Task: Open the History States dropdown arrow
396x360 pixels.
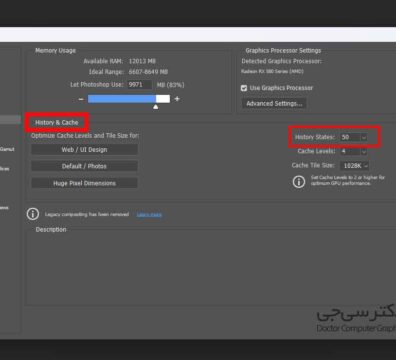Action: click(x=364, y=137)
